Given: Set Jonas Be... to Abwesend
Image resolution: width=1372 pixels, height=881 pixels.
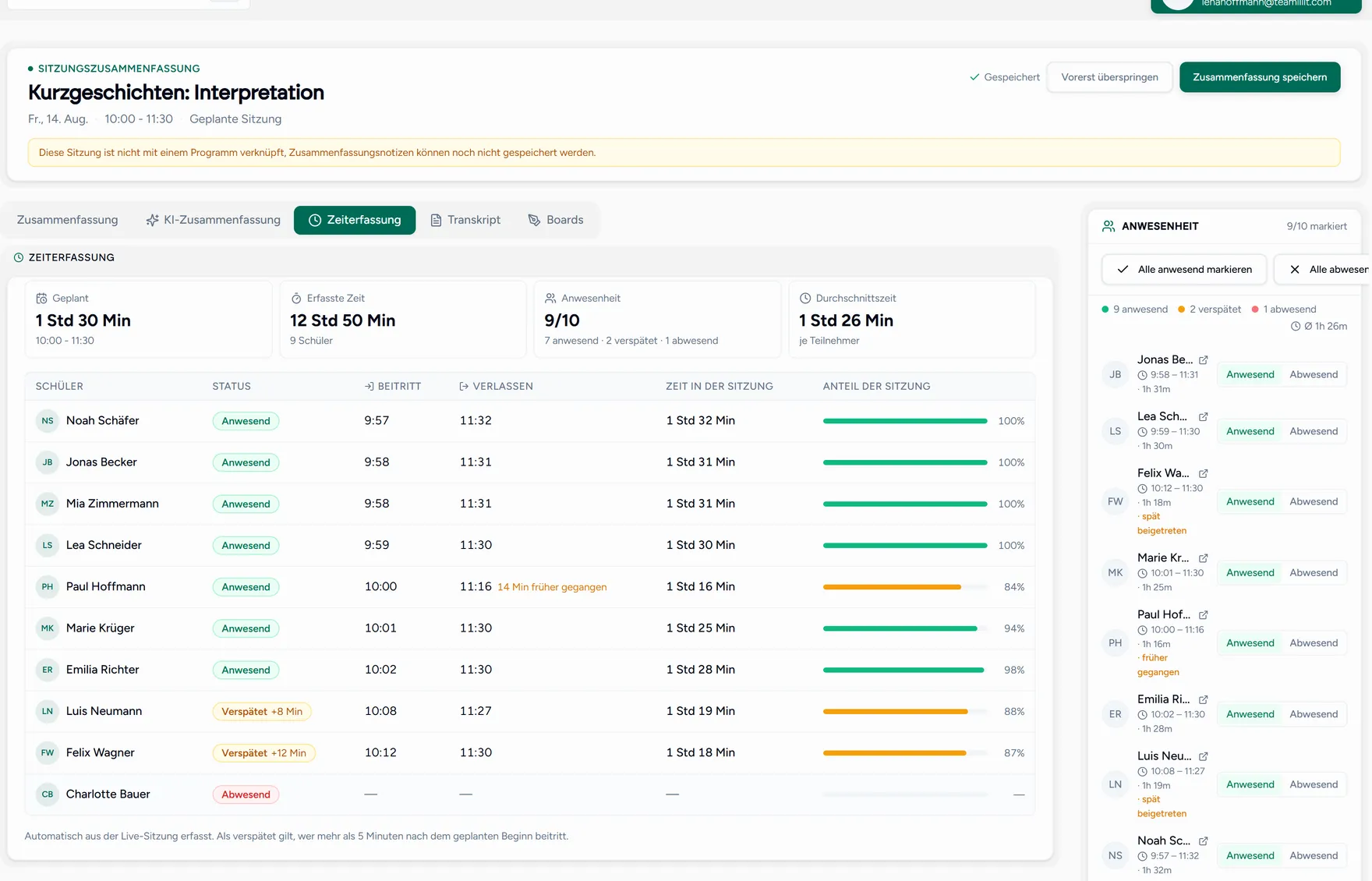Looking at the screenshot, I should 1314,374.
